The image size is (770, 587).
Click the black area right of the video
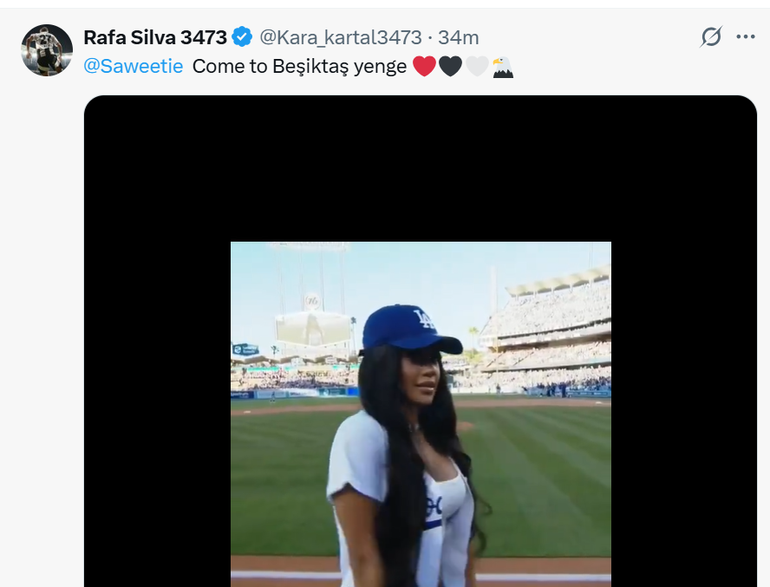(x=683, y=400)
